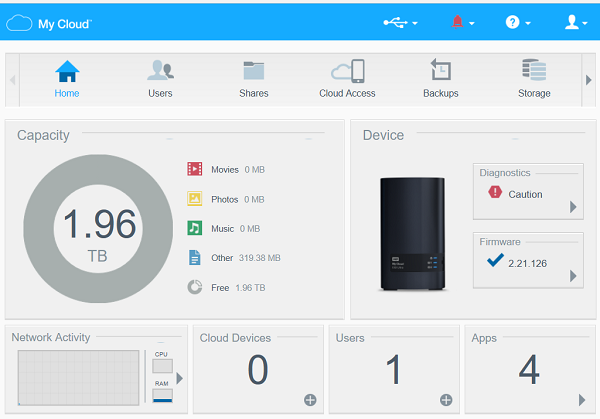Viewport: 600px width, 419px height.
Task: Click the Firmware checkmark icon
Action: point(495,261)
